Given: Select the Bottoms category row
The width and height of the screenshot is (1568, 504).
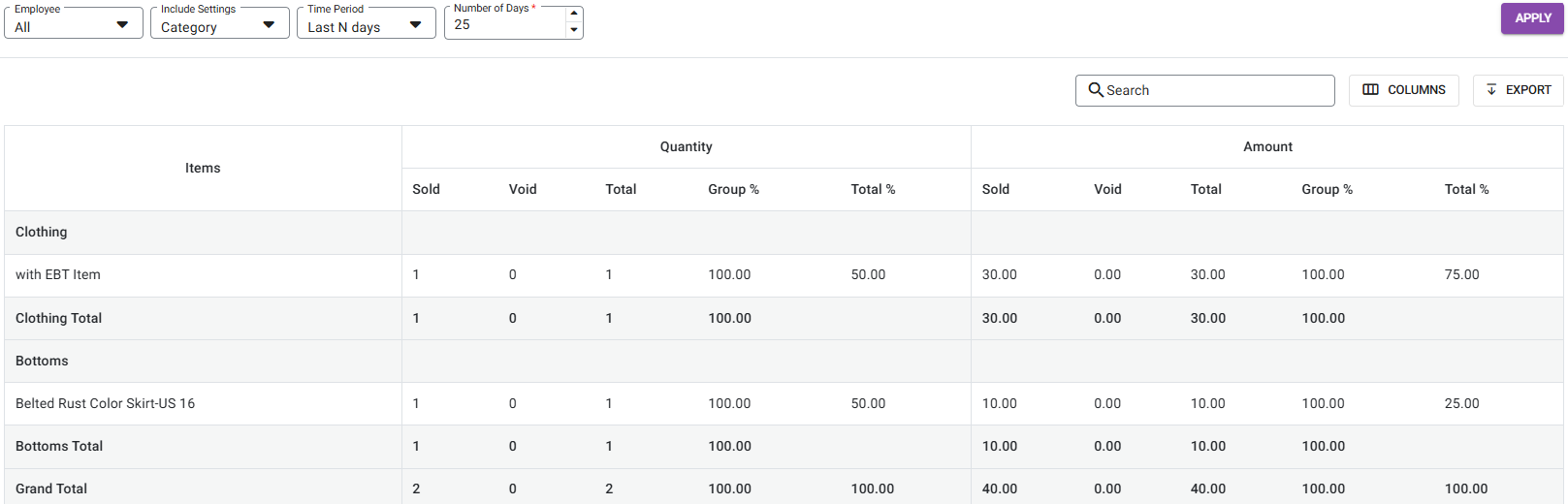Looking at the screenshot, I should click(42, 361).
